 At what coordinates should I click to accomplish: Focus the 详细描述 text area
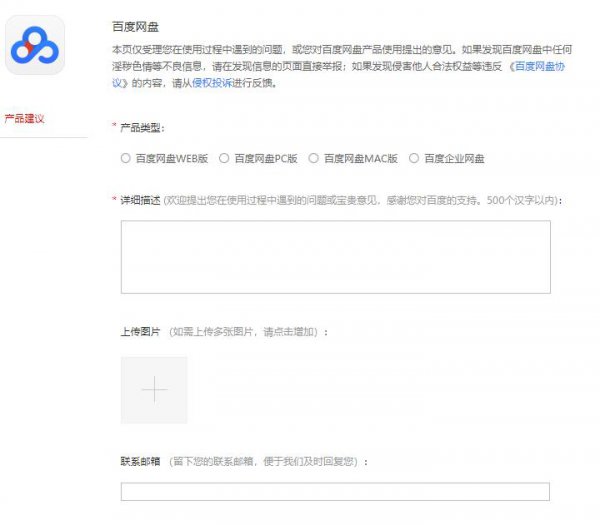[336, 257]
